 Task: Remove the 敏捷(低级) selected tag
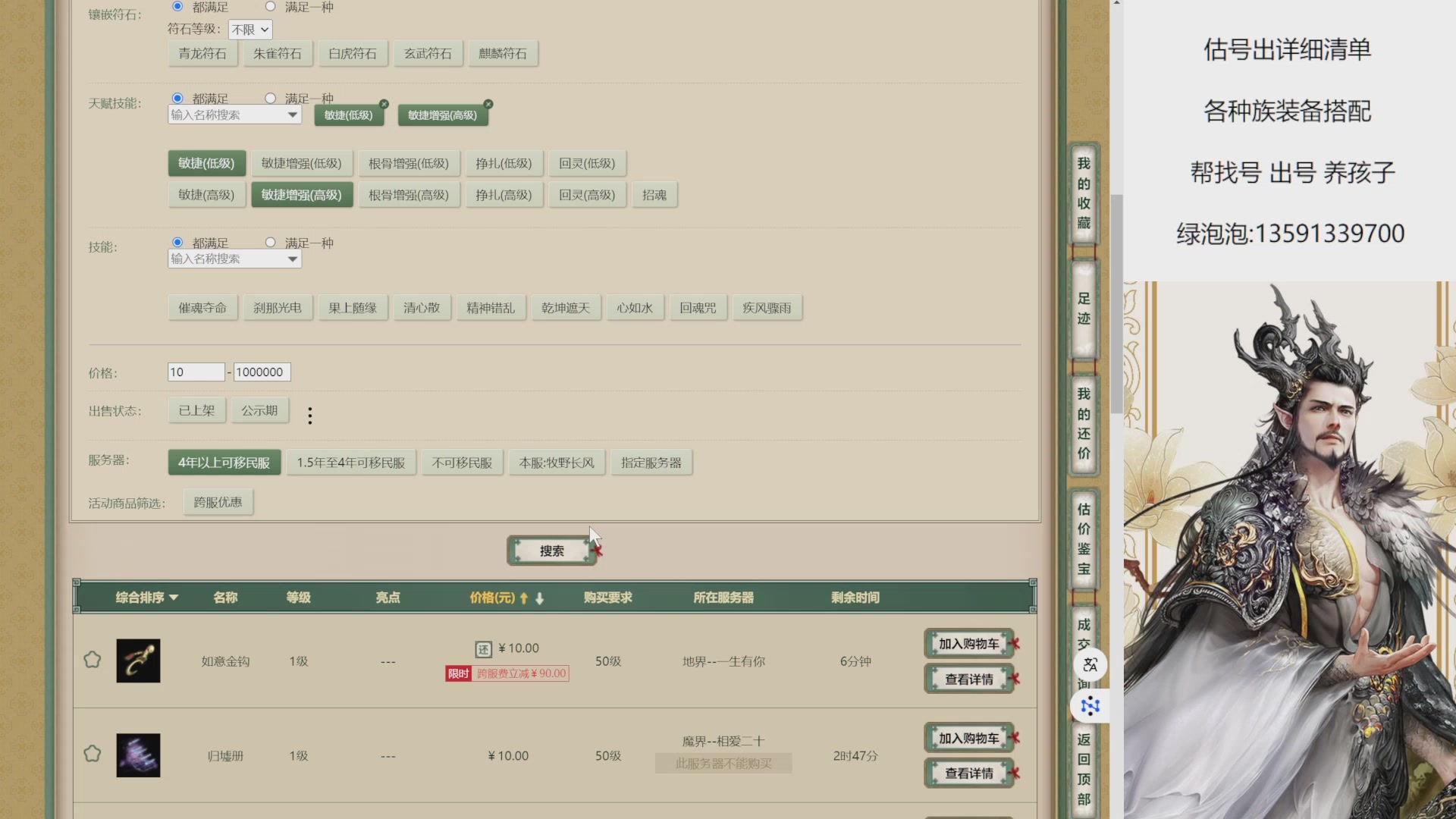pyautogui.click(x=384, y=104)
